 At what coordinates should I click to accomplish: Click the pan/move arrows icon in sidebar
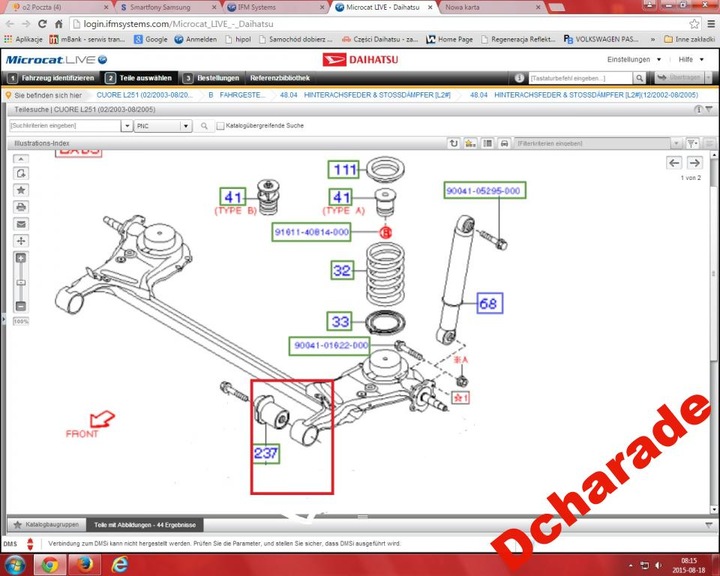click(21, 241)
